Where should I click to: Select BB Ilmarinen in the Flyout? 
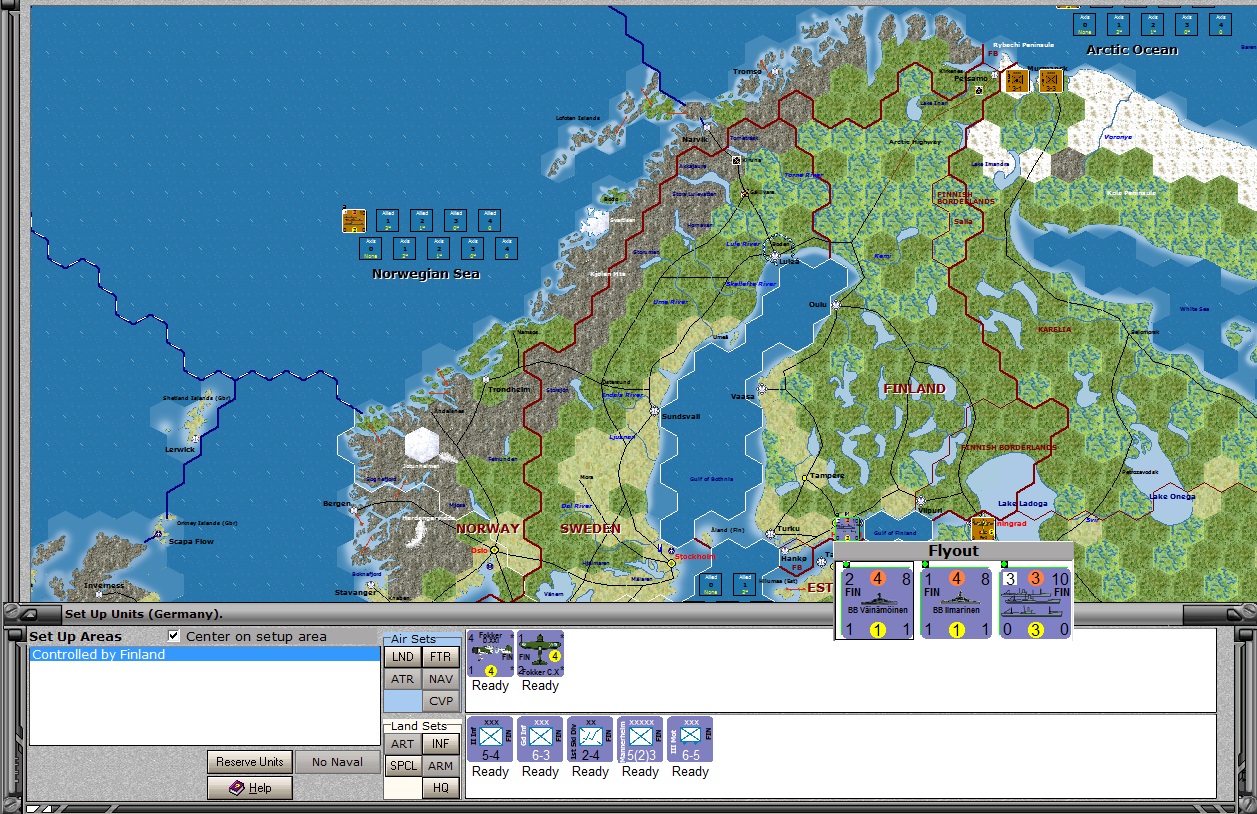[x=955, y=603]
